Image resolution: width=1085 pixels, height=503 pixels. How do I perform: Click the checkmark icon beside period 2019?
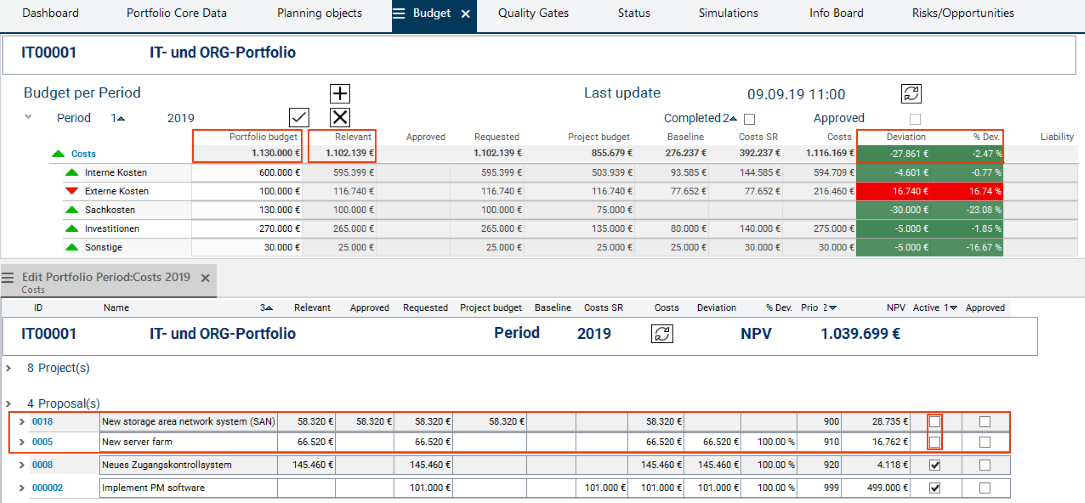(x=298, y=117)
